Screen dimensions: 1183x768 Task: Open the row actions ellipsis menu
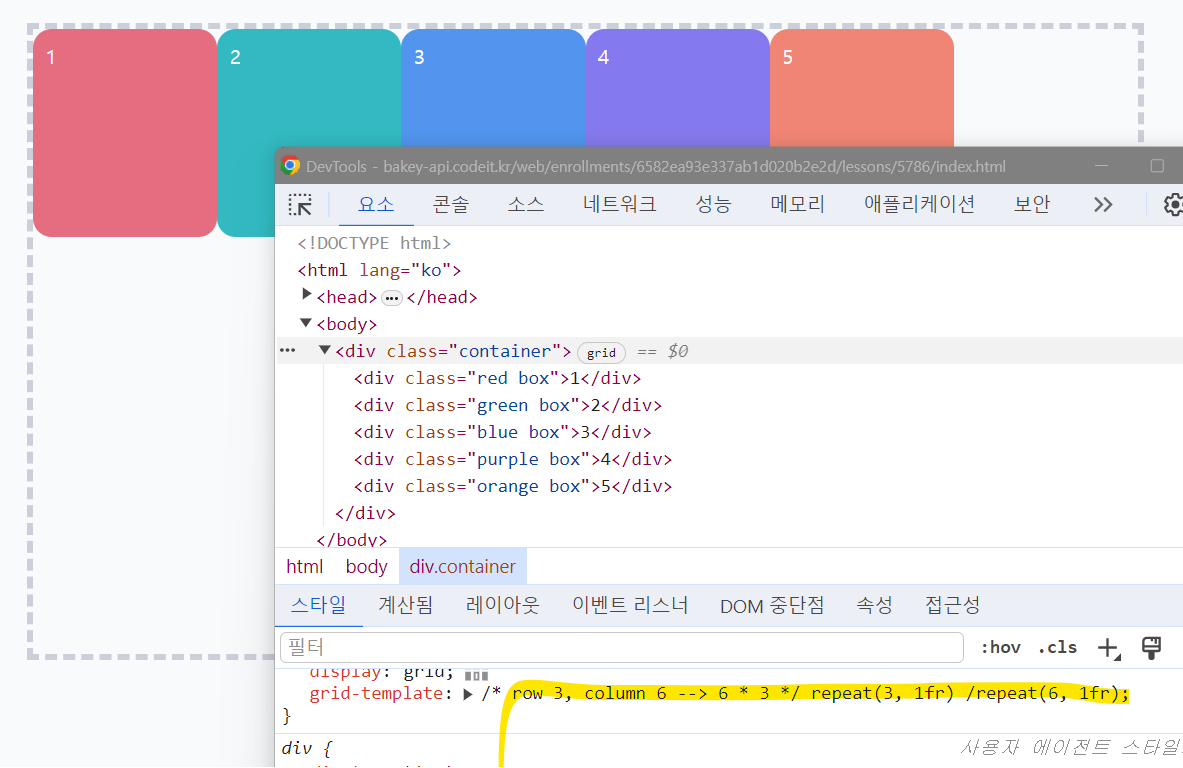coord(287,351)
